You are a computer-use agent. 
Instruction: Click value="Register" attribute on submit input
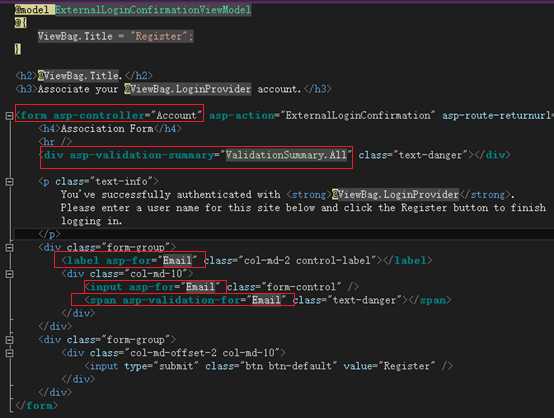coord(389,366)
